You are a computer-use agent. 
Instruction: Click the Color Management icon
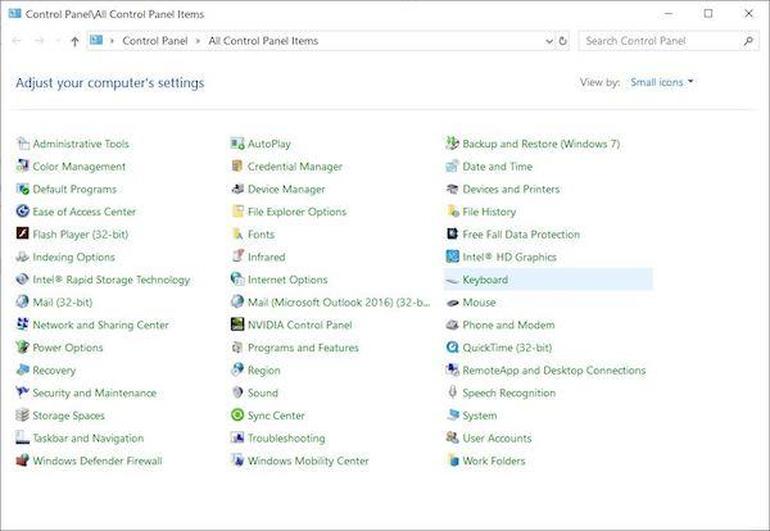coord(23,166)
